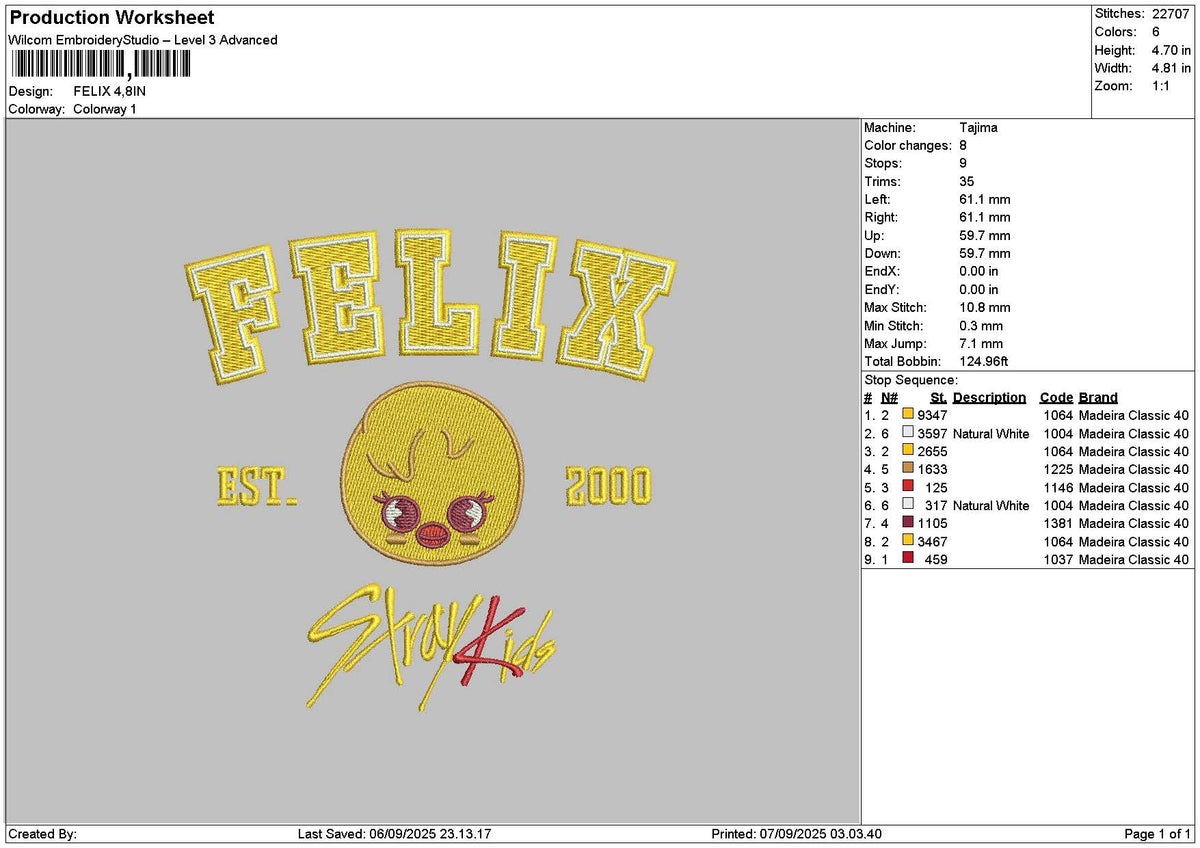Click the stitches count '22707'
Image resolution: width=1200 pixels, height=848 pixels.
[x=1171, y=14]
